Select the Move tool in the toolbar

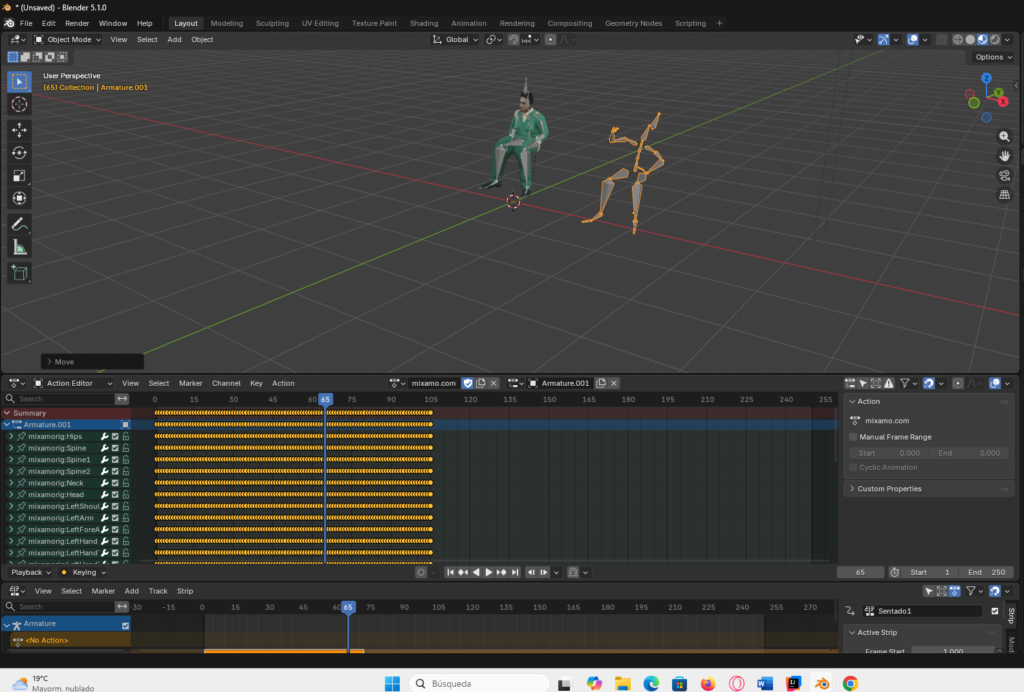[19, 129]
